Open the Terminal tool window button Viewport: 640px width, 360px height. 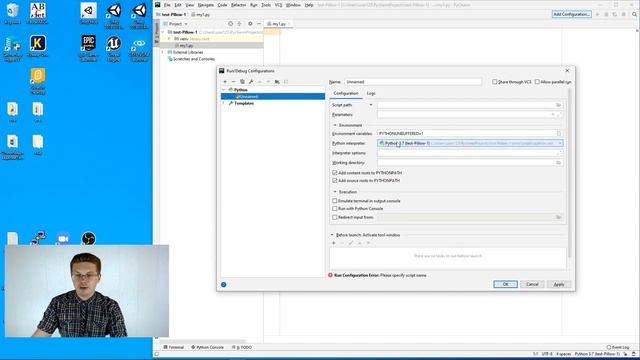click(x=174, y=347)
